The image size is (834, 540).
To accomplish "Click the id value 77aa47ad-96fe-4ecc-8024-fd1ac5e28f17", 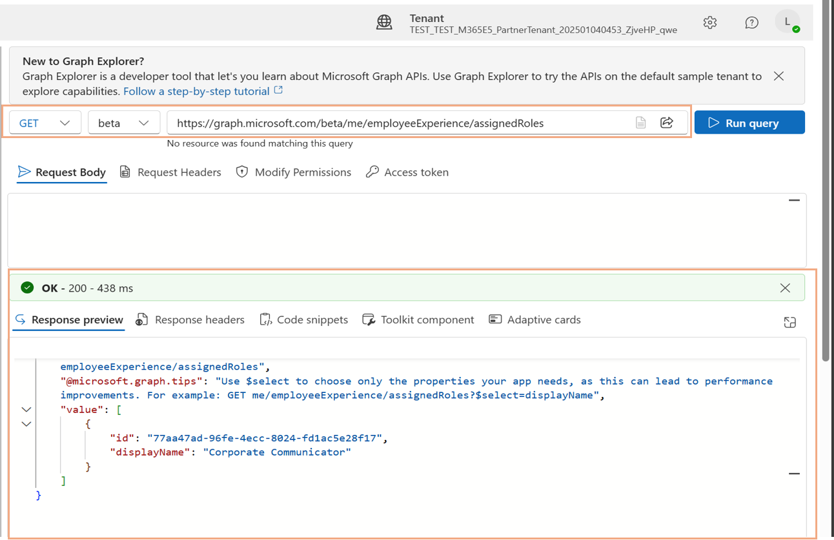I will coord(264,438).
